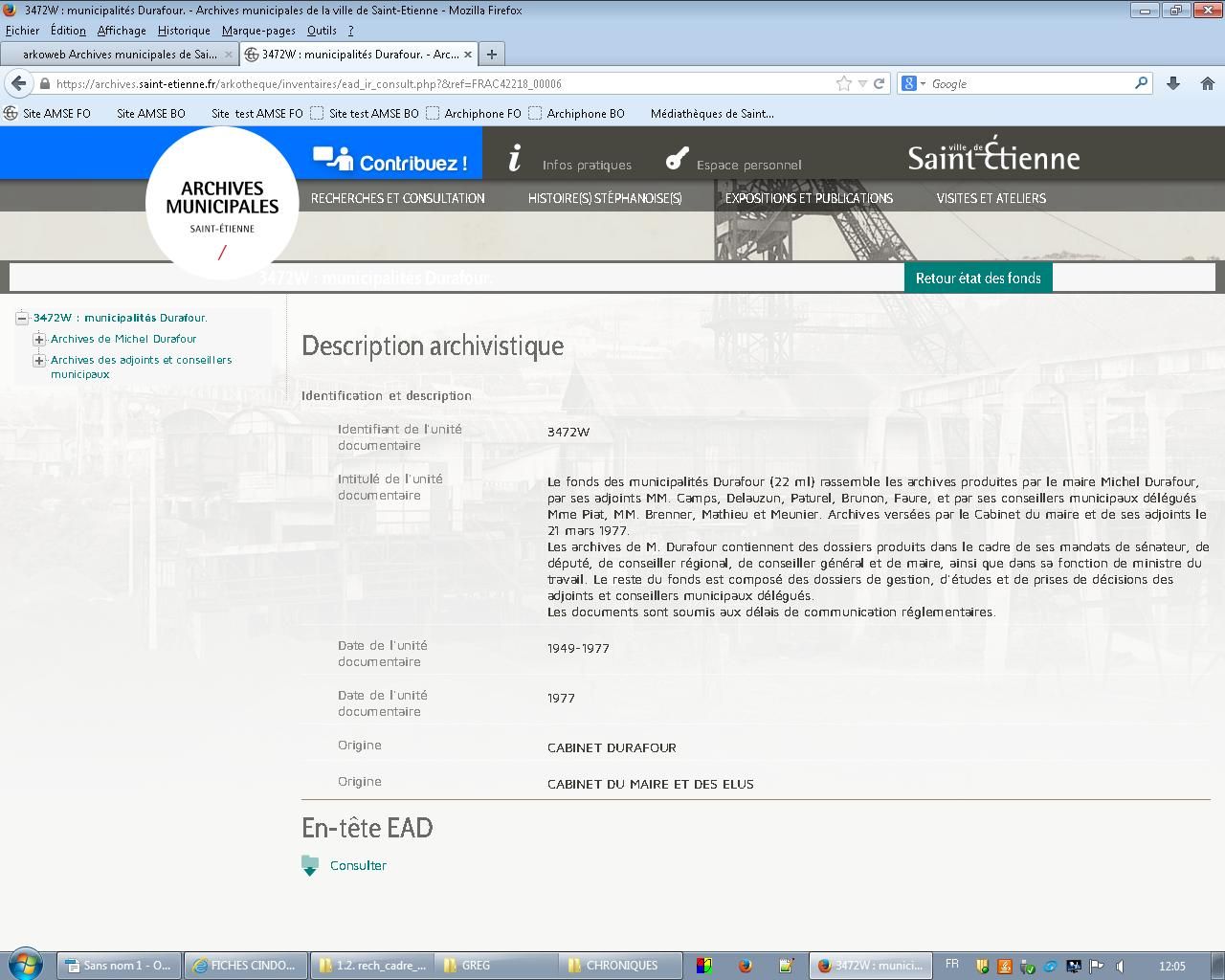Reload the page with the refresh icon
The image size is (1225, 980).
point(879,83)
